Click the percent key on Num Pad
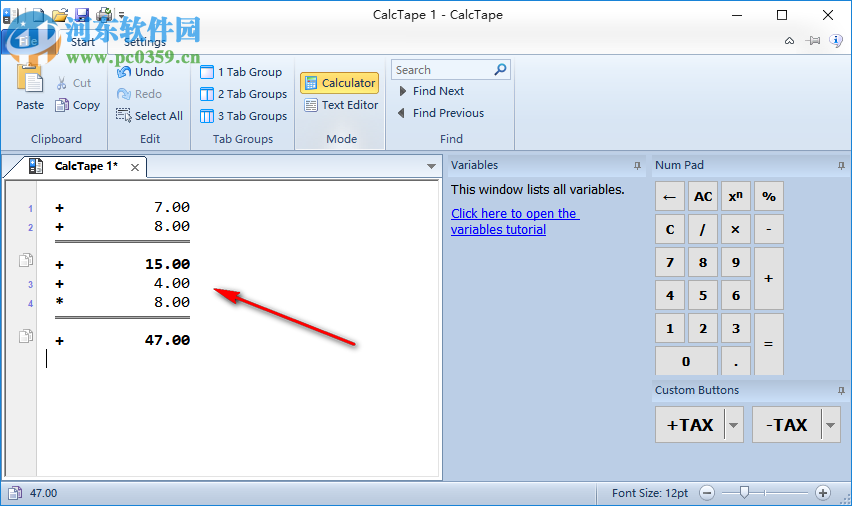The image size is (852, 506). click(769, 196)
